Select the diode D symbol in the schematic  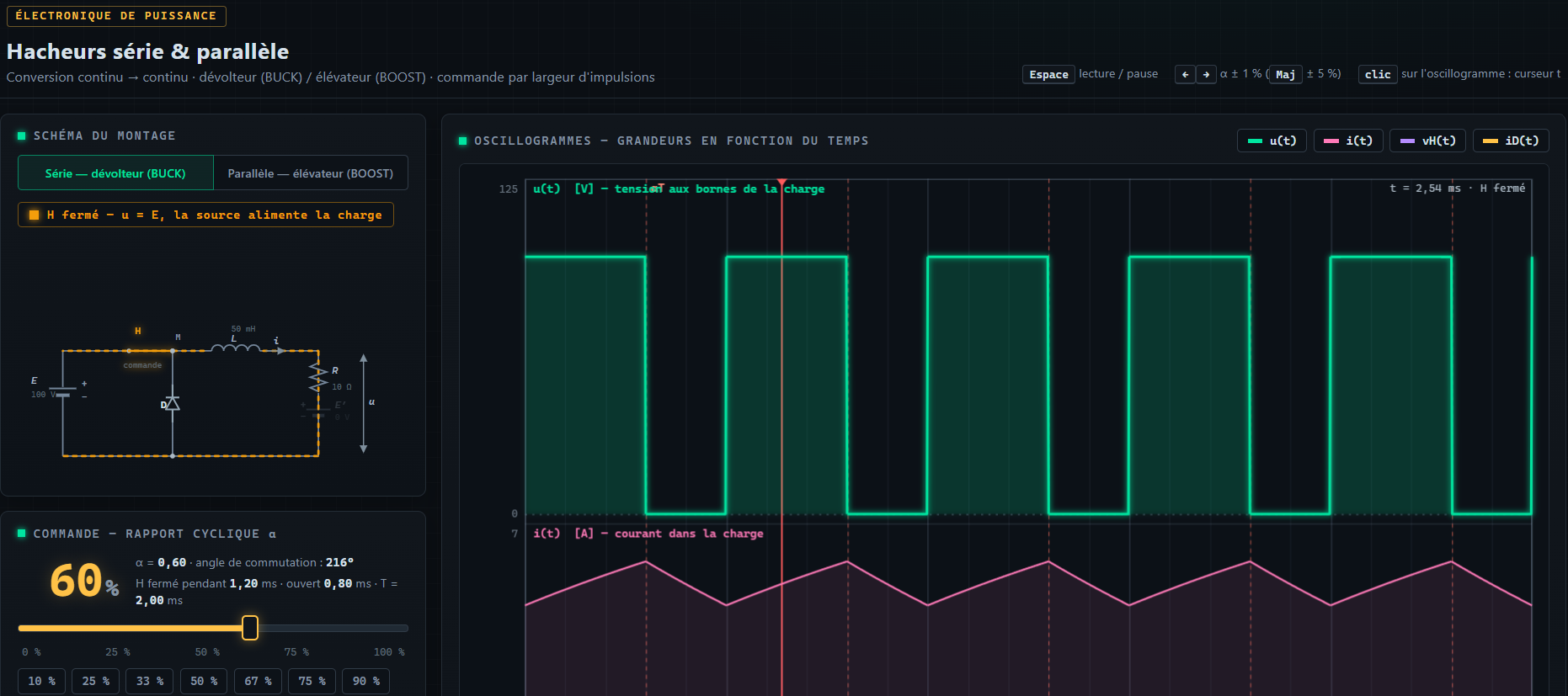[172, 404]
